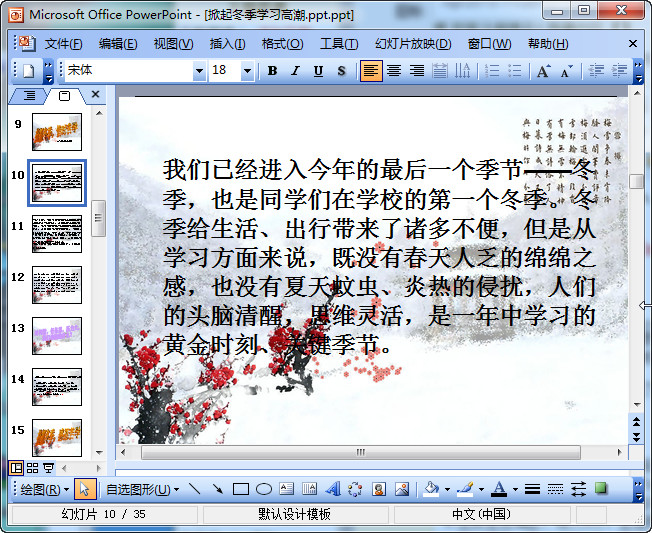Select the Line drawing tool
652x533 pixels.
coord(193,489)
